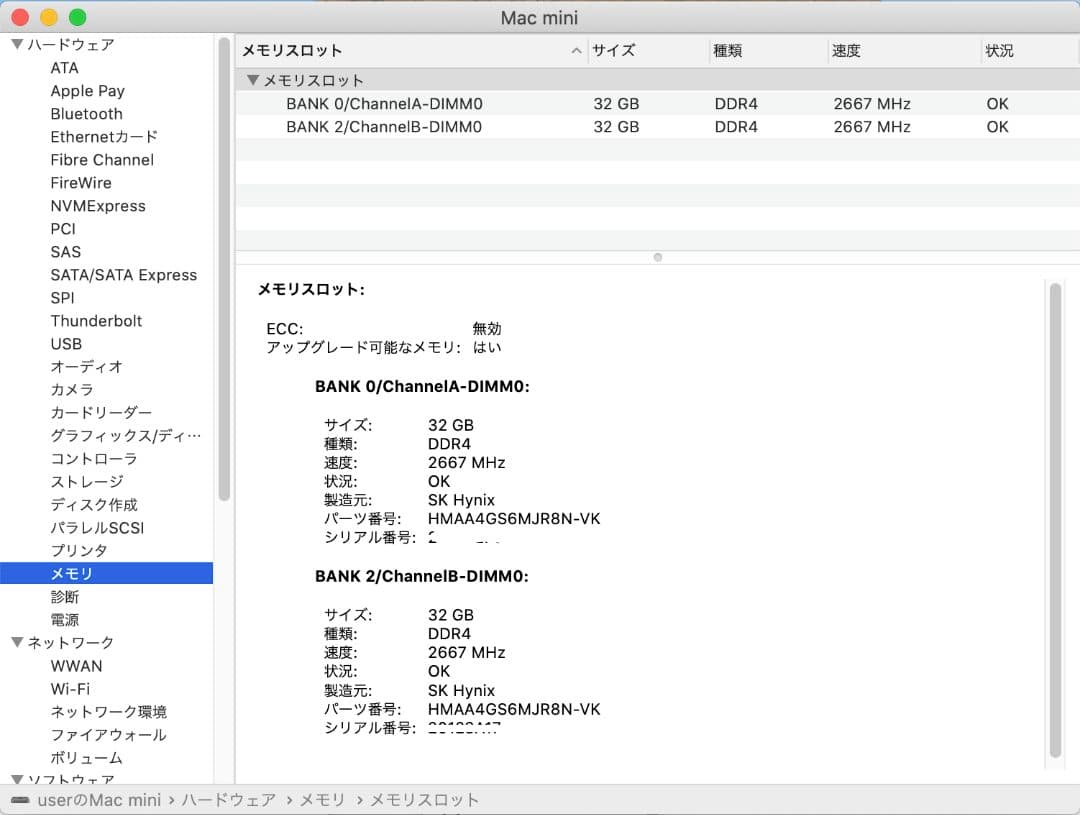Select グラフィックス/ディ… entry

coord(125,435)
